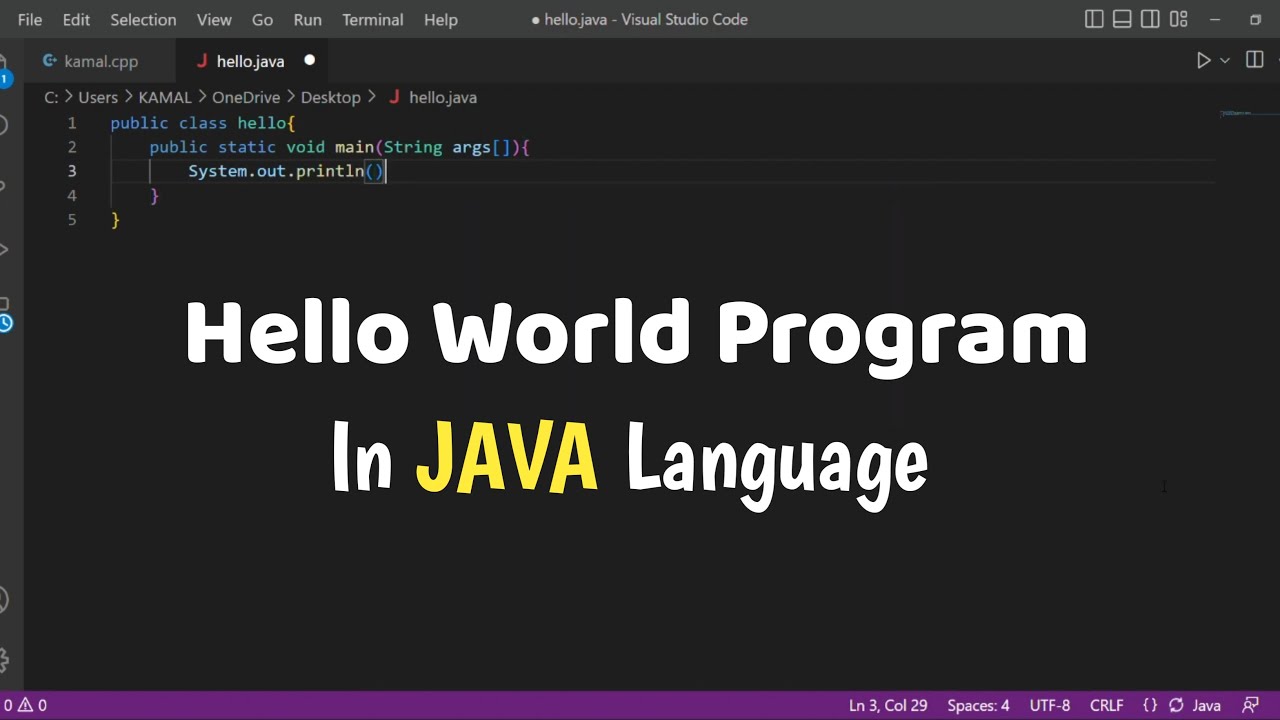Image resolution: width=1280 pixels, height=720 pixels.
Task: Click 'public class hello' on line 1
Action: [198, 123]
